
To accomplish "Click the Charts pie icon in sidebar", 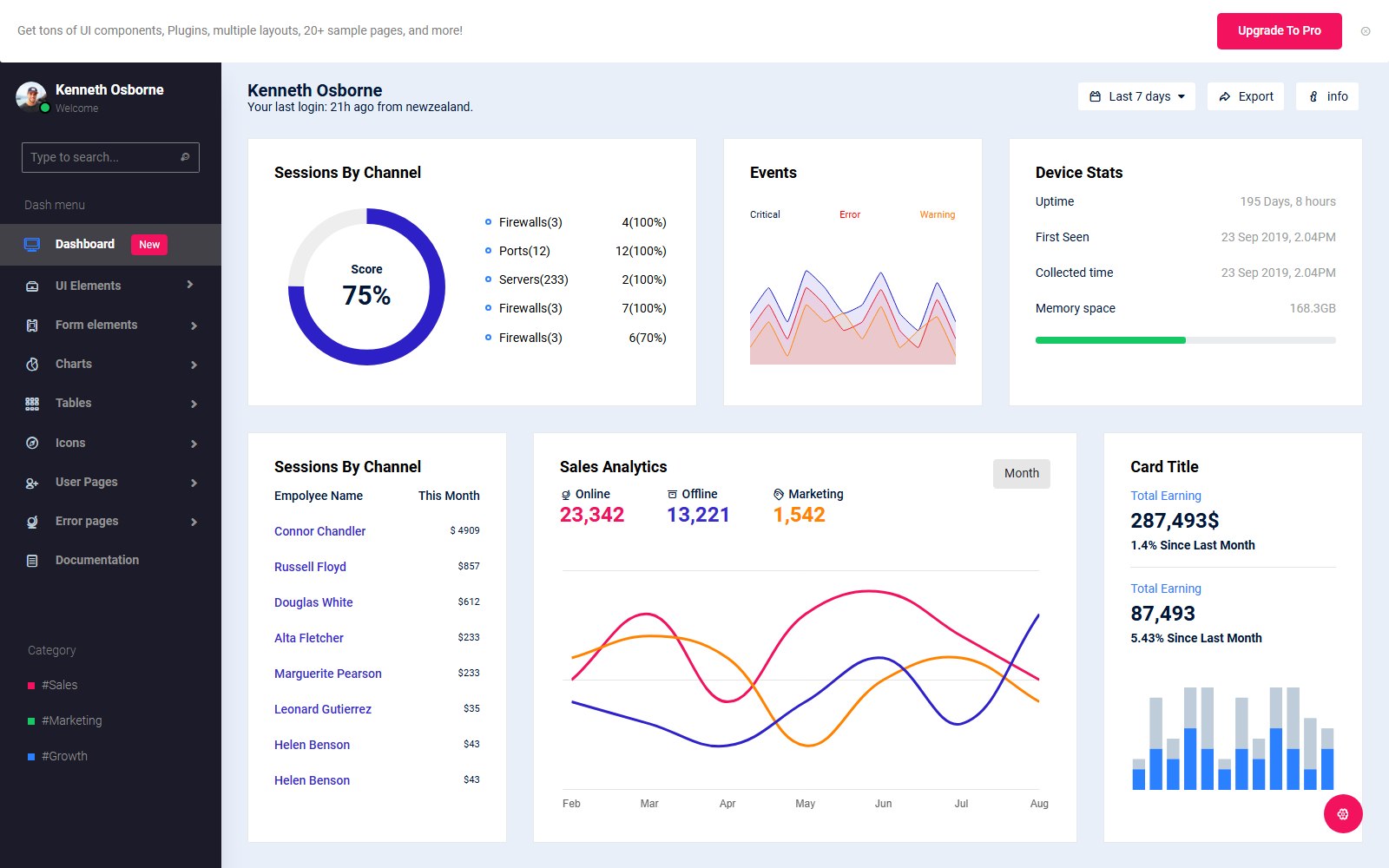I will (32, 365).
